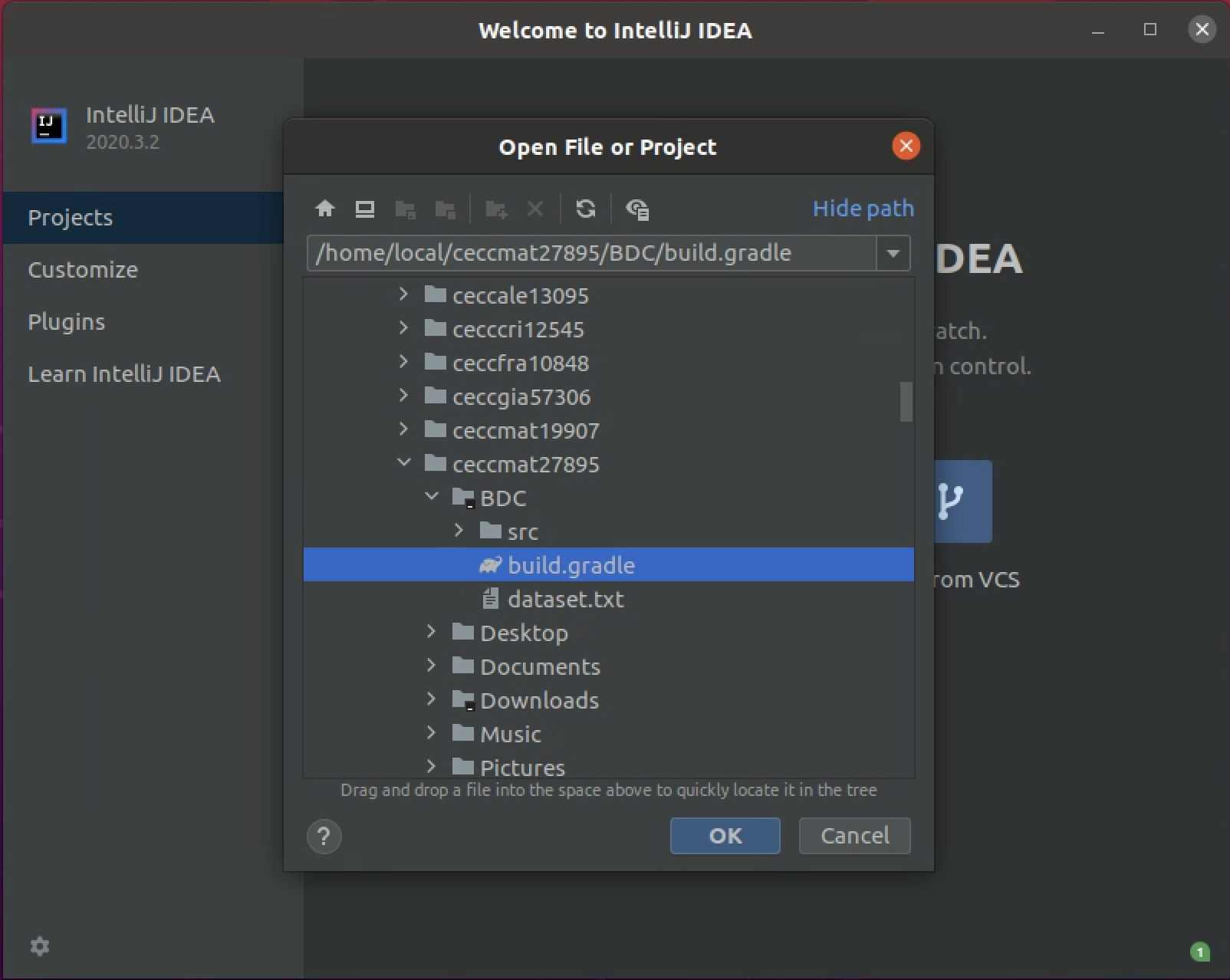Click the Downloads folder icon
The height and width of the screenshot is (980, 1230).
click(463, 700)
